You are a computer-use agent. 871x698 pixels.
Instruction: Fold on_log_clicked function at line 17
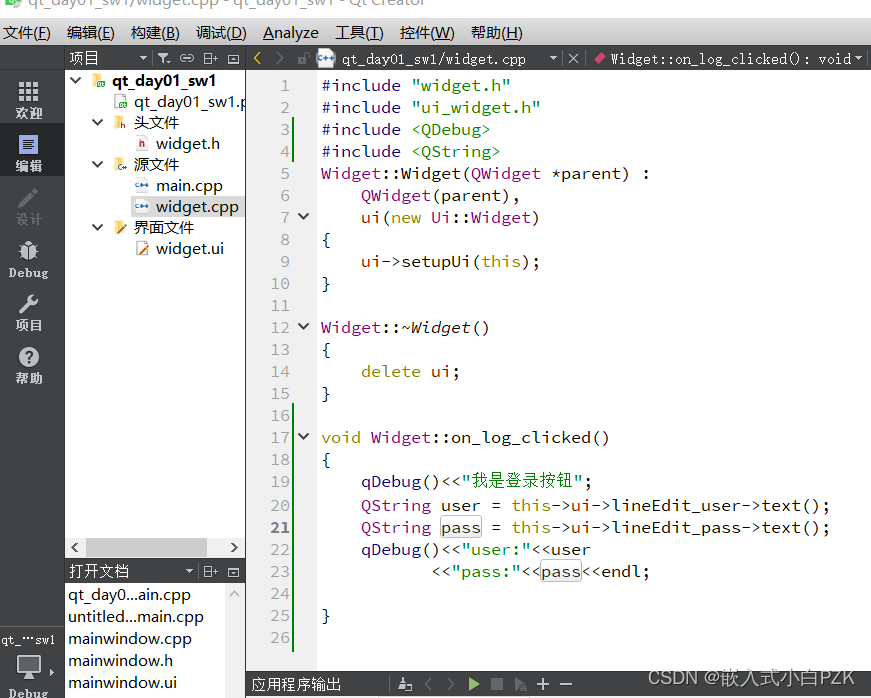pyautogui.click(x=304, y=436)
